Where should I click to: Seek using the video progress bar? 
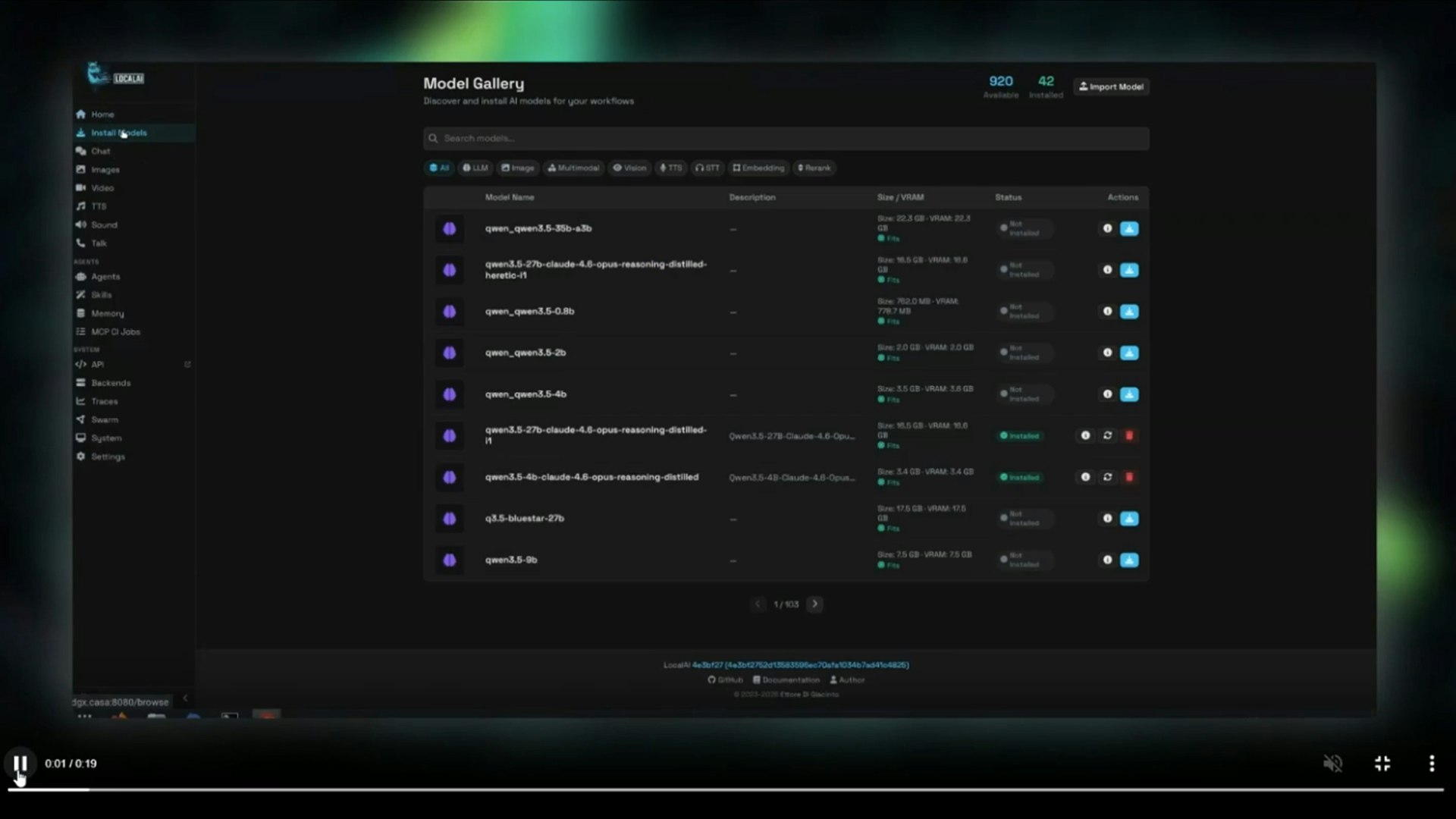pyautogui.click(x=726, y=789)
